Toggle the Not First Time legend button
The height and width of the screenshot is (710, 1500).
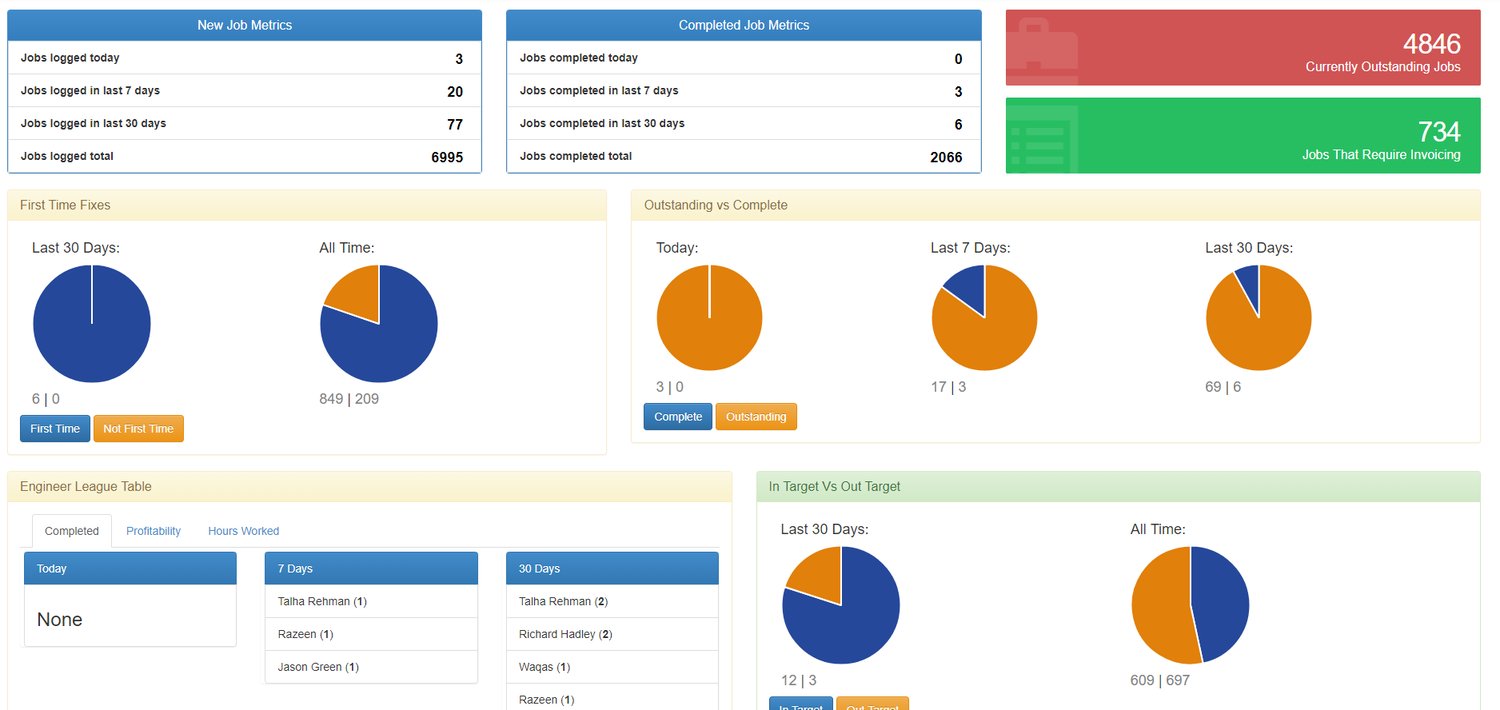click(138, 428)
